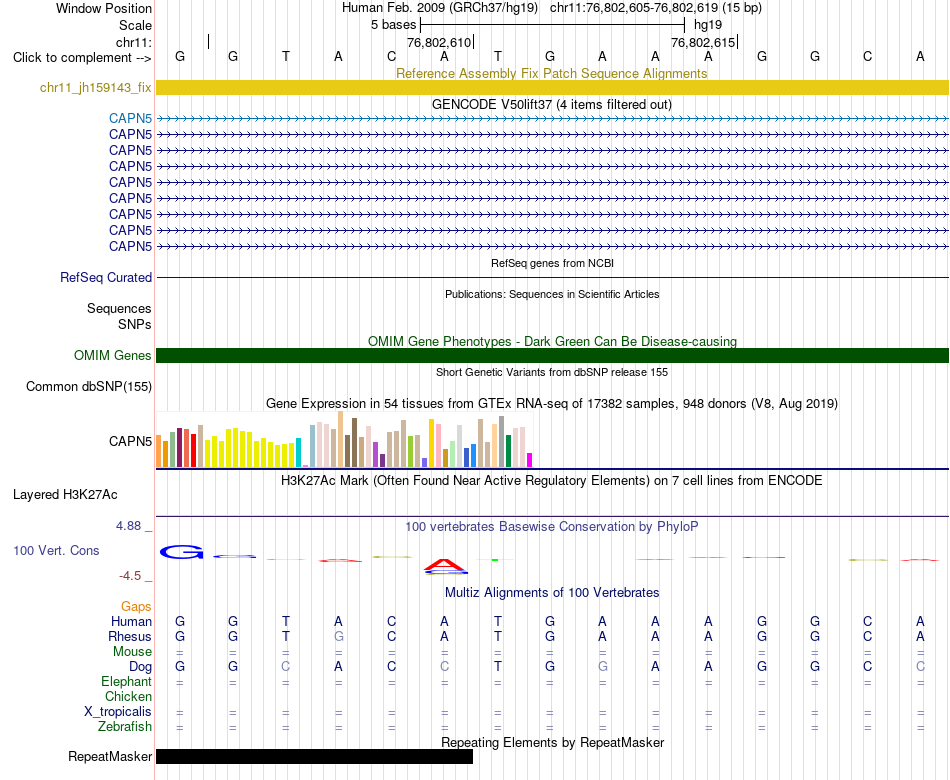Click the Elephant alignment row label
Image resolution: width=950 pixels, height=780 pixels.
coord(126,682)
